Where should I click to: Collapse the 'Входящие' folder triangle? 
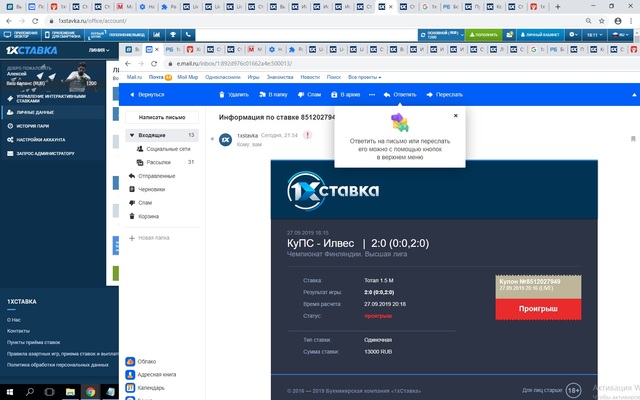pyautogui.click(x=132, y=135)
